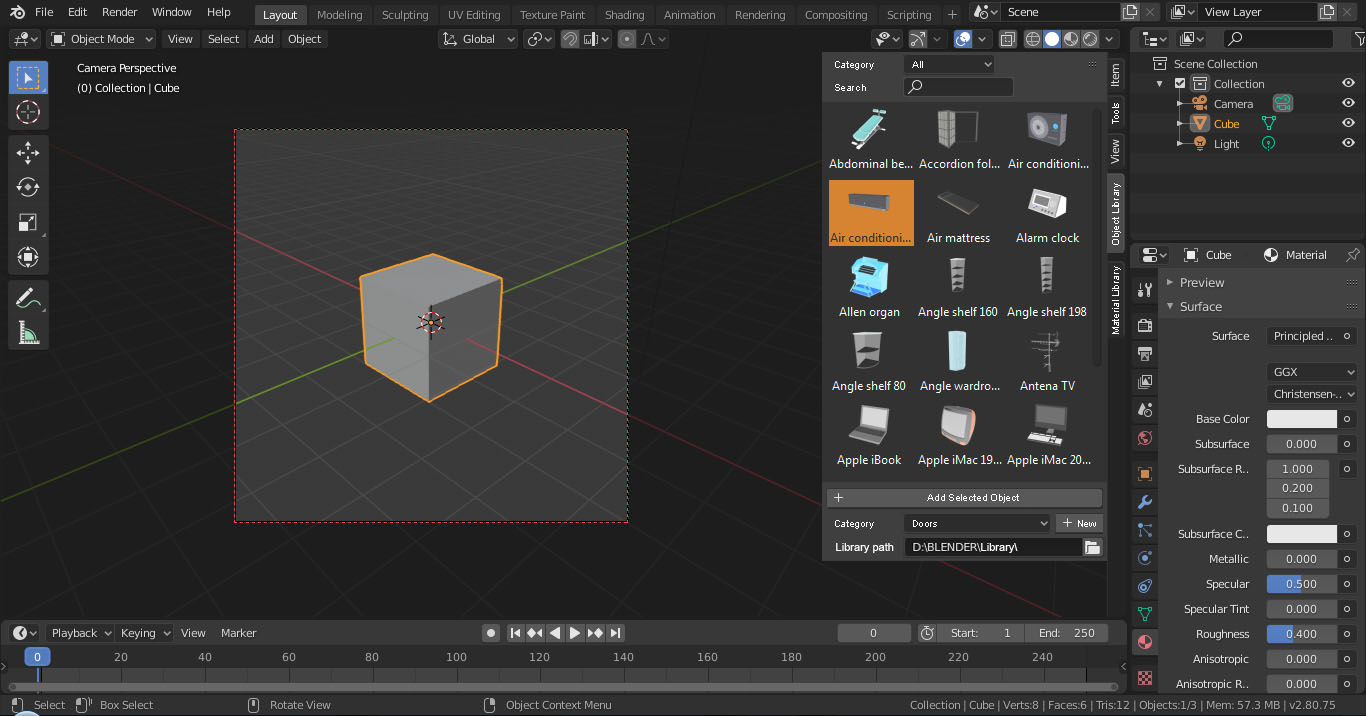Click the Principled surface shader button
The height and width of the screenshot is (716, 1366).
click(1302, 336)
